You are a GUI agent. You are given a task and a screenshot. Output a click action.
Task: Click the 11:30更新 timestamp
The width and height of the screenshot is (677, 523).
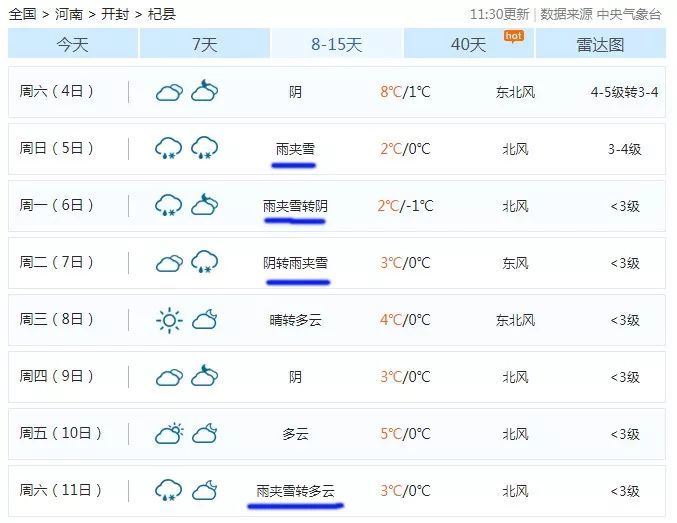coord(500,14)
